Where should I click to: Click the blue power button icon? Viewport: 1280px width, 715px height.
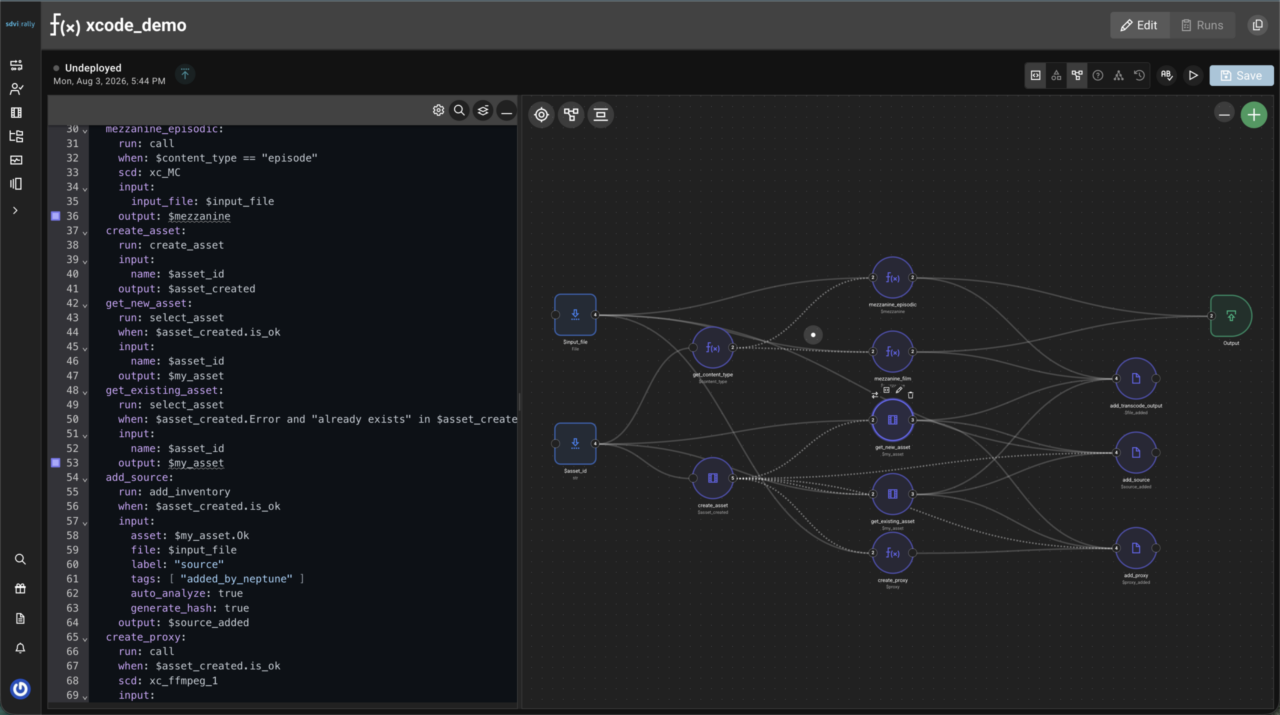[x=20, y=689]
